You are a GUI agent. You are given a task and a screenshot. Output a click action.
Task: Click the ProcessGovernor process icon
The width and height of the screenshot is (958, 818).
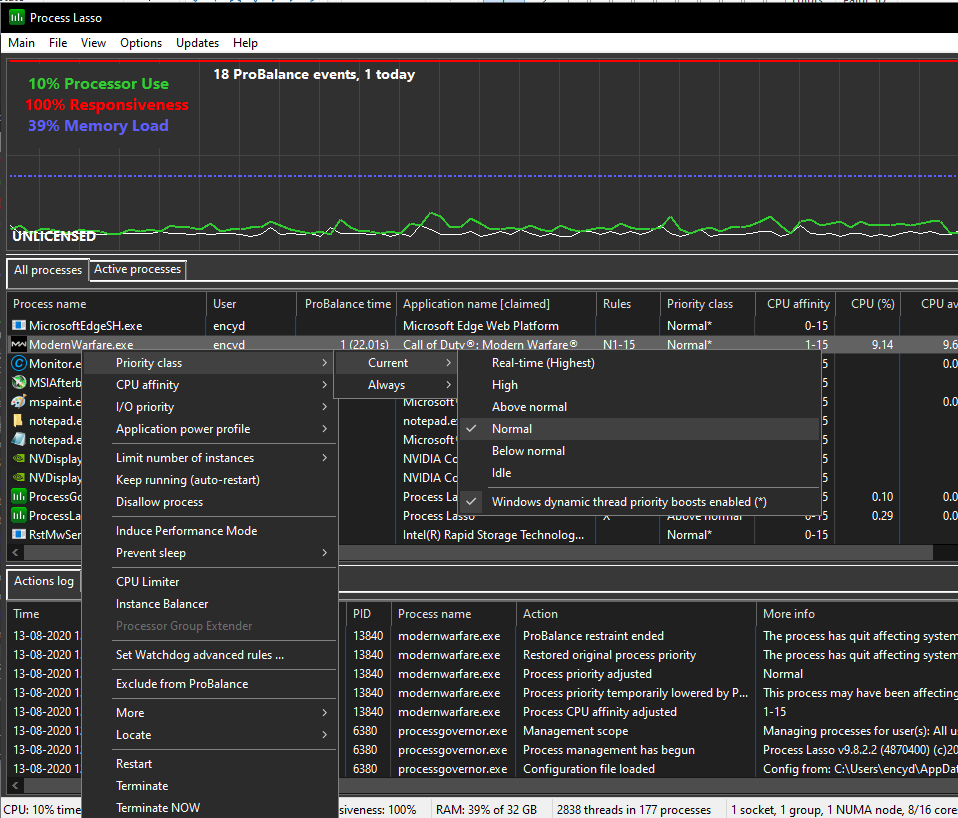tap(19, 497)
